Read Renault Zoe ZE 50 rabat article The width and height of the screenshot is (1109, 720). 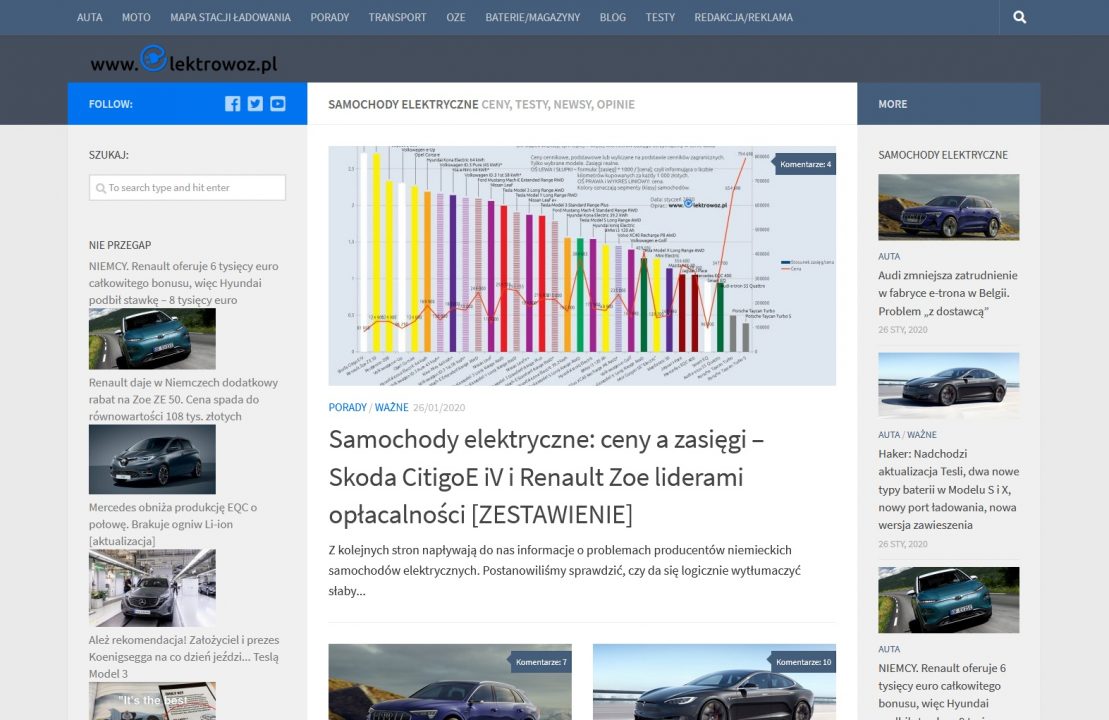184,400
